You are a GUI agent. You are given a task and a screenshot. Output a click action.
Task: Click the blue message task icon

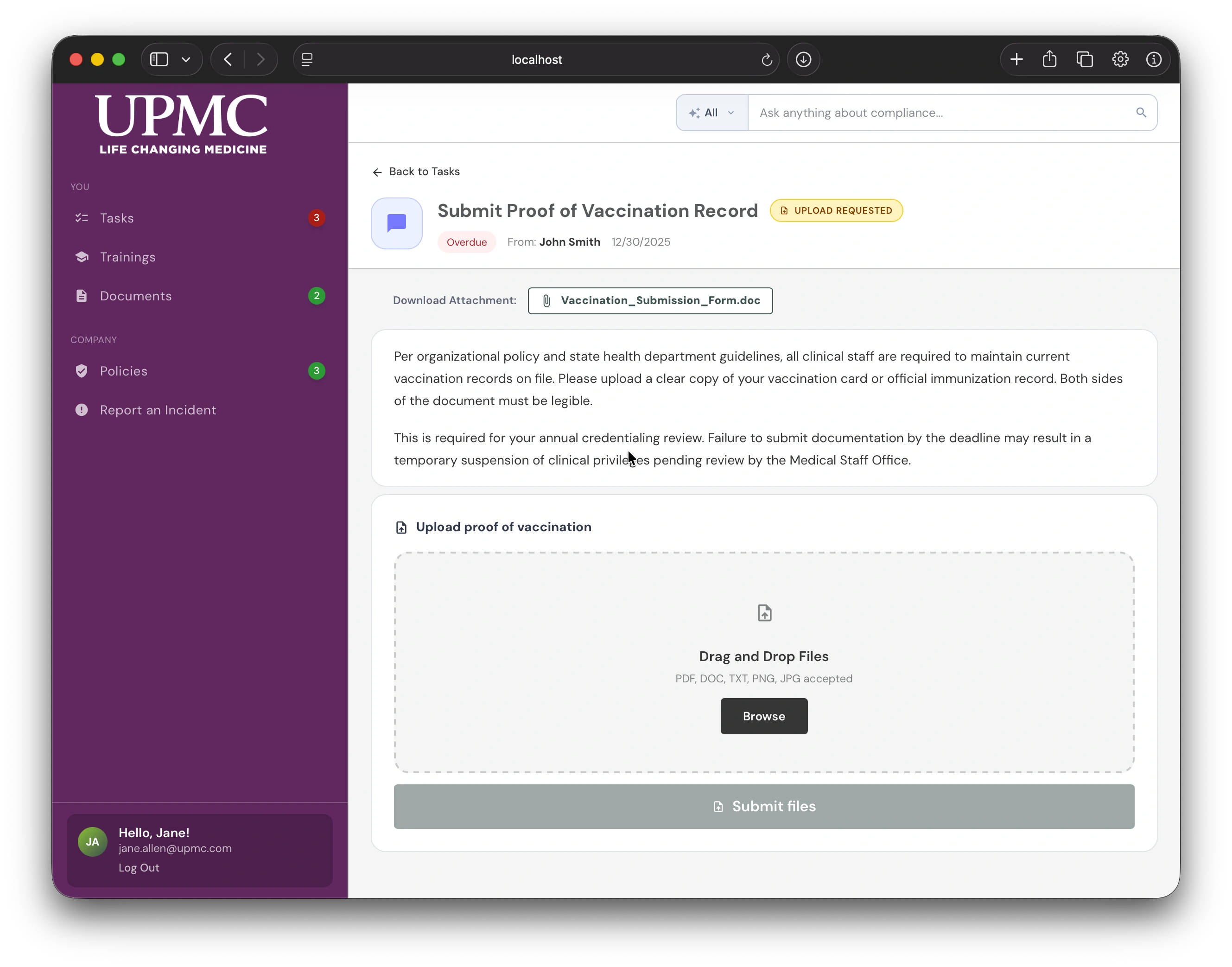click(x=396, y=223)
